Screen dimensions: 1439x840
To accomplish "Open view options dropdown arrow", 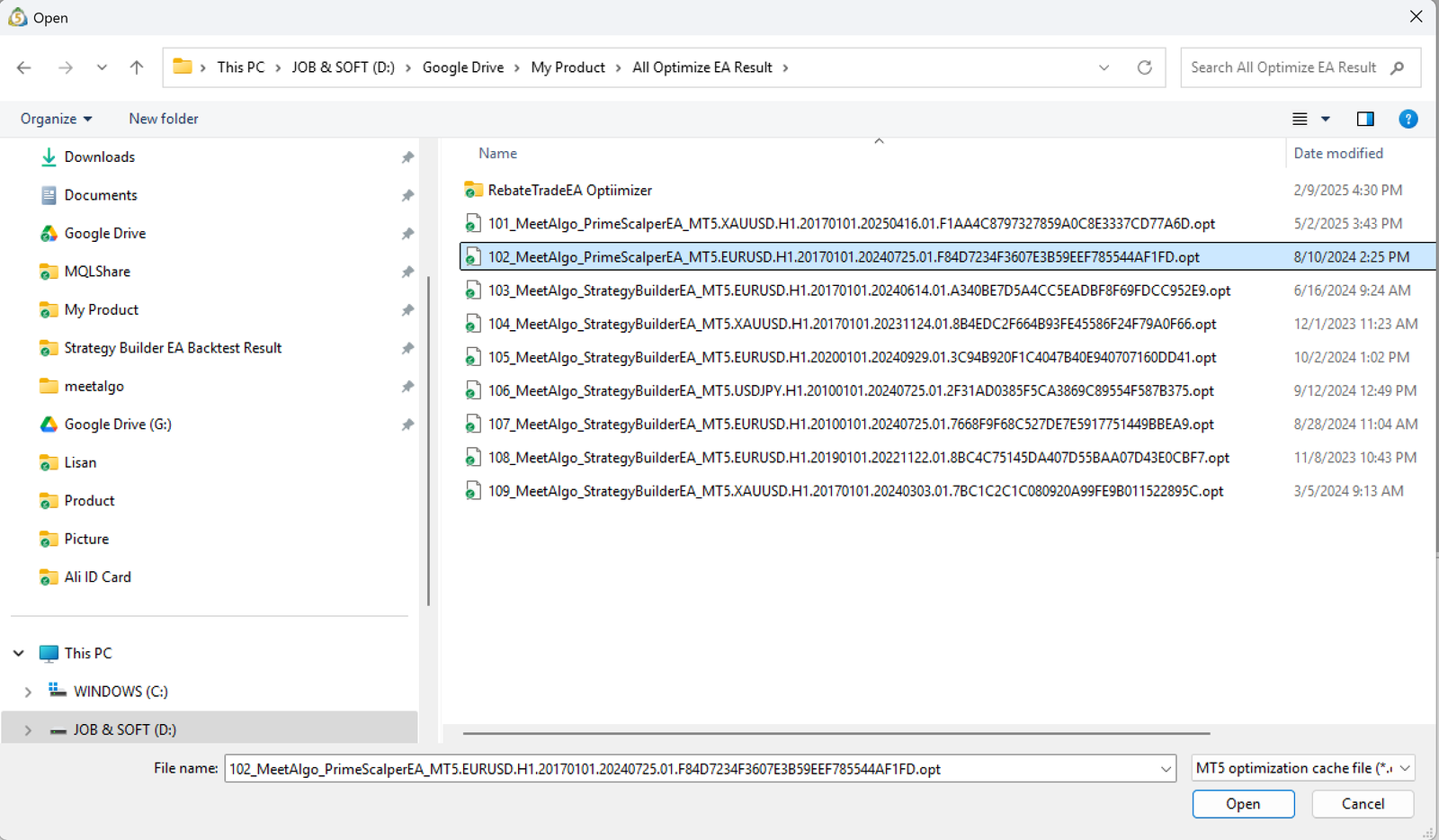I will [1325, 119].
